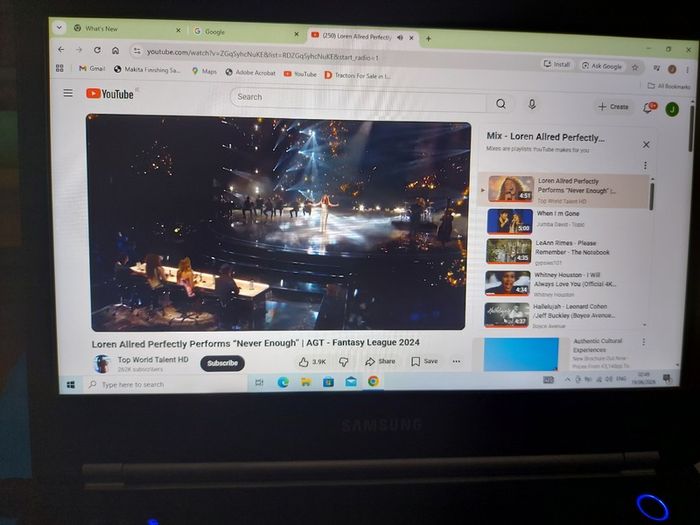Screen dimensions: 700x525
Task: Open the Adobe Acrobat bookmark
Action: [x=250, y=72]
